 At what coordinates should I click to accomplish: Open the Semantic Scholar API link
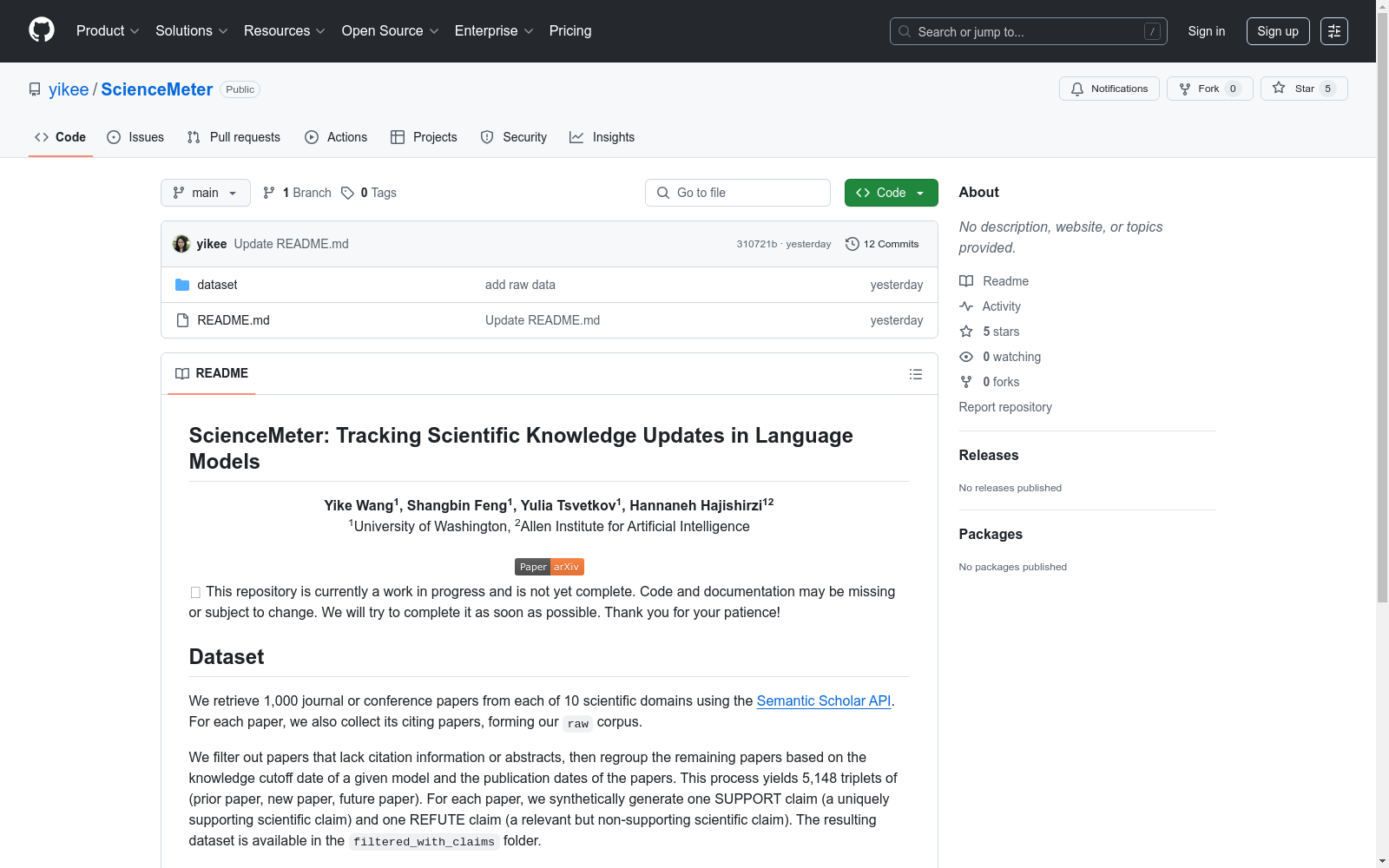(x=824, y=700)
